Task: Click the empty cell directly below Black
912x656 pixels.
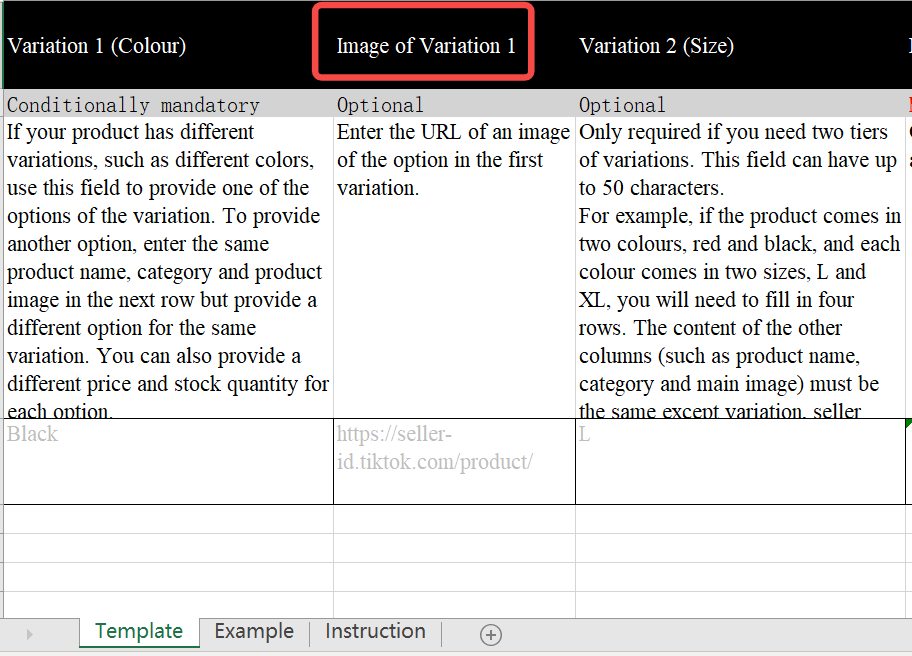Action: (x=167, y=519)
